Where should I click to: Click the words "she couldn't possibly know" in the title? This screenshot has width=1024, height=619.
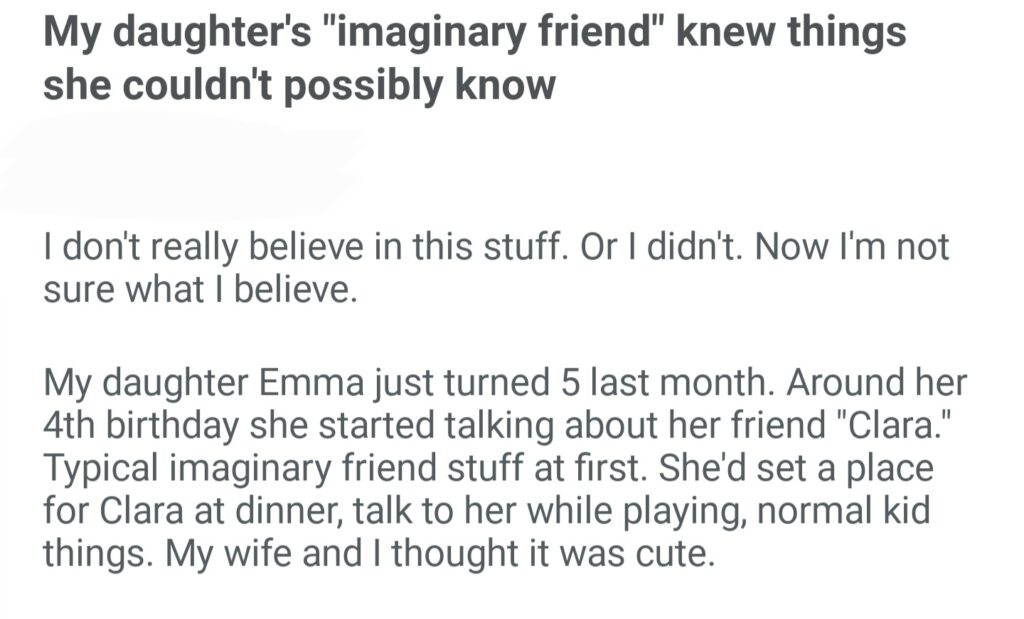[x=298, y=85]
